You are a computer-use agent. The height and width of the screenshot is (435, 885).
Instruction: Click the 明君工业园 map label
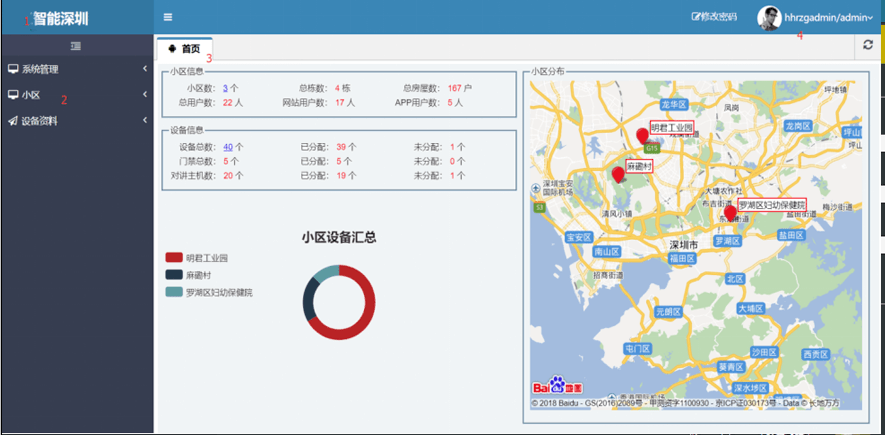[672, 128]
